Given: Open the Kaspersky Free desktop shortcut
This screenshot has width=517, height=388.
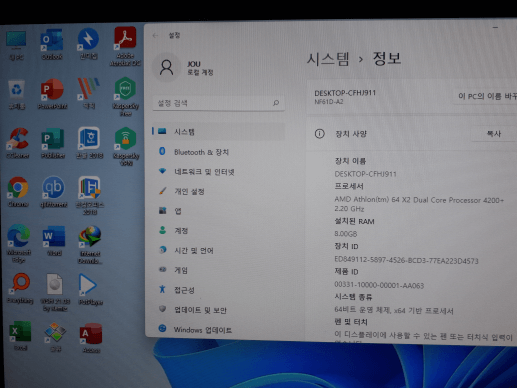Looking at the screenshot, I should point(125,96).
